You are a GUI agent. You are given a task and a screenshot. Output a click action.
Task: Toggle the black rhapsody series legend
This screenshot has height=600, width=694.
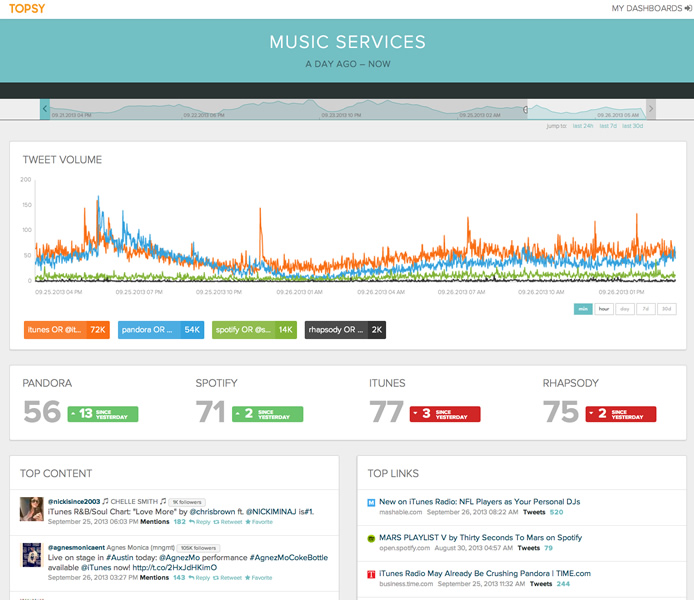tap(345, 330)
